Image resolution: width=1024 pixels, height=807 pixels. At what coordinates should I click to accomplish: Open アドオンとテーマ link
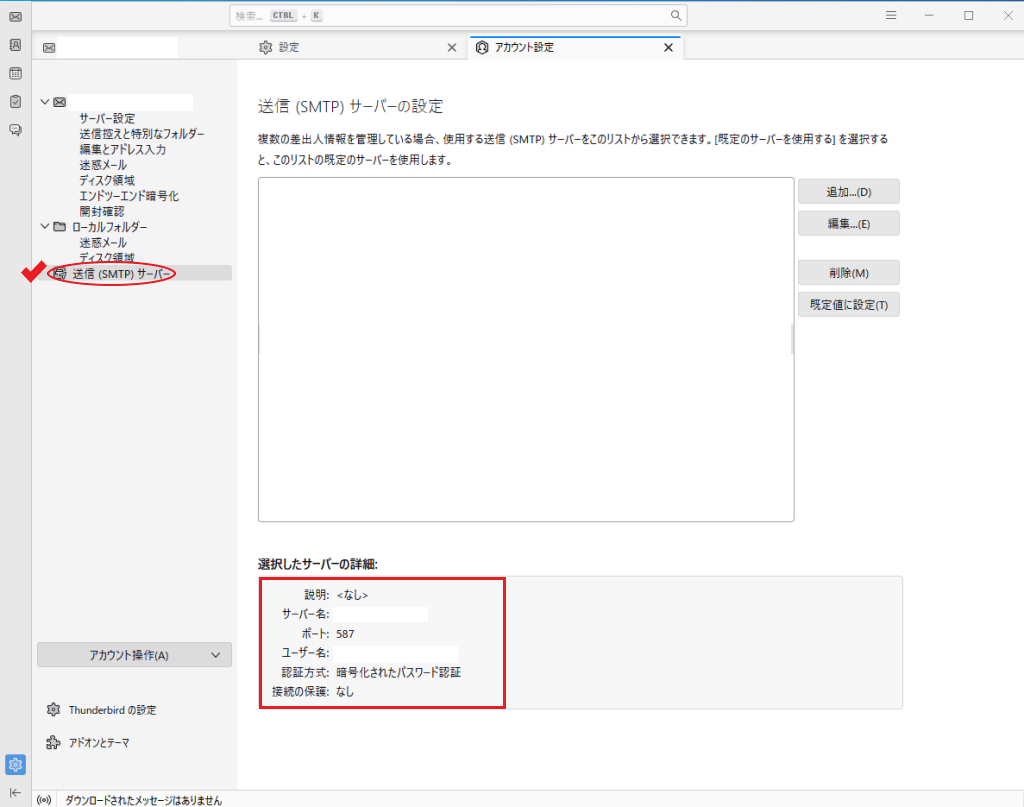pyautogui.click(x=98, y=743)
